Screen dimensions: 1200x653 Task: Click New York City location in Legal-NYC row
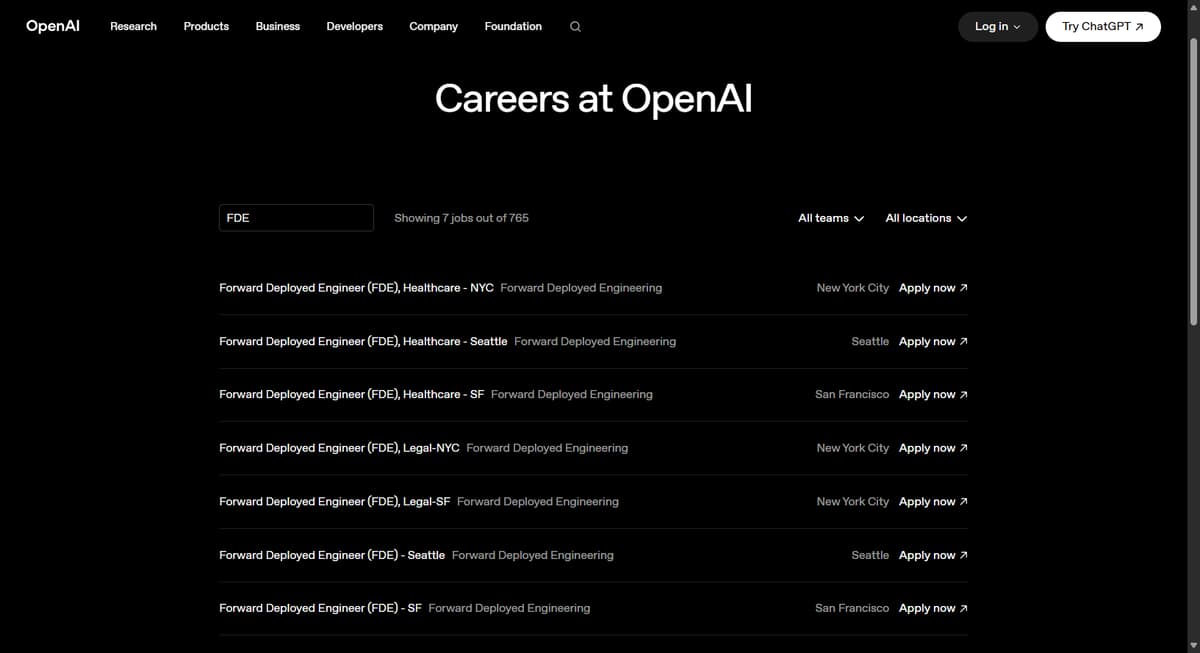click(853, 448)
